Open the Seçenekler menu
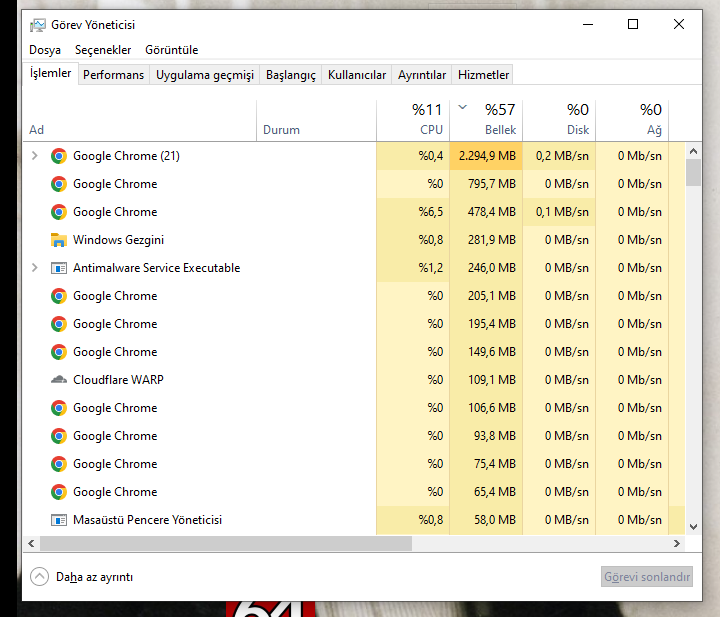The width and height of the screenshot is (720, 617). (x=103, y=50)
